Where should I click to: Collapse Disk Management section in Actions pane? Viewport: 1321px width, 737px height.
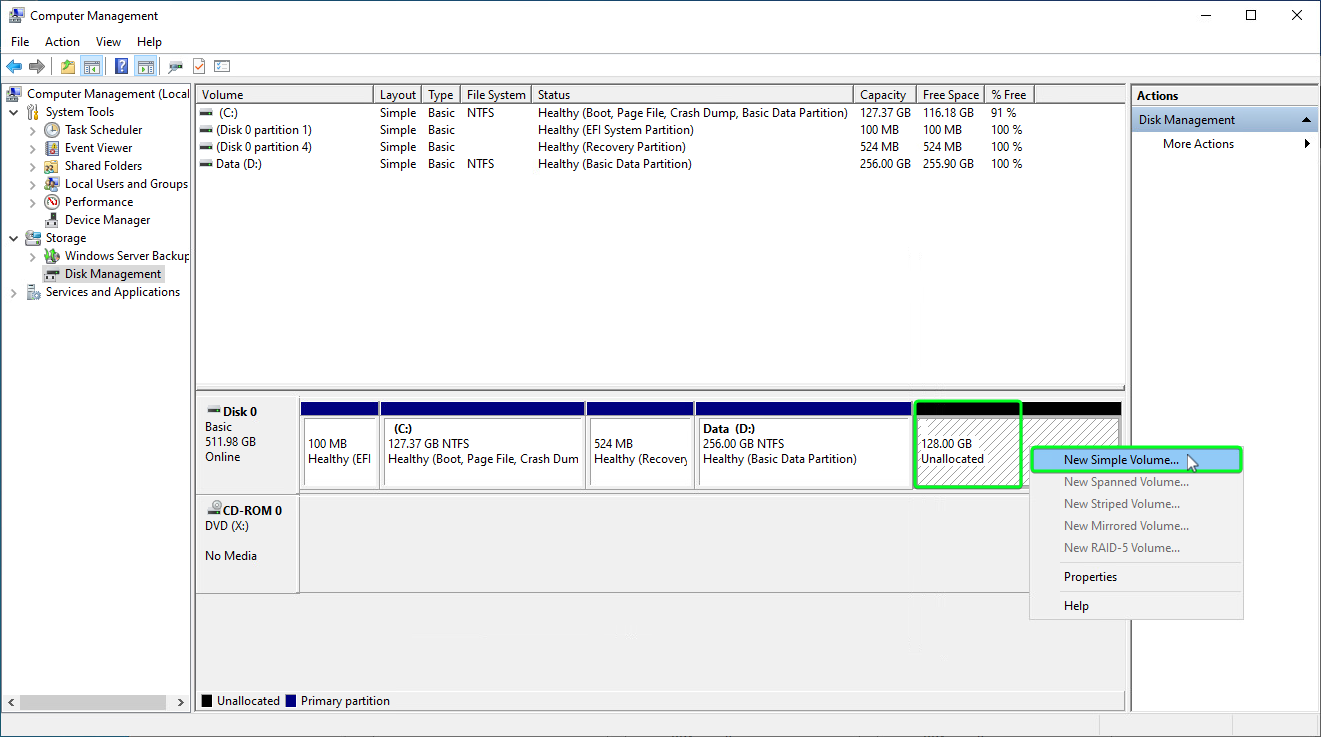1306,120
